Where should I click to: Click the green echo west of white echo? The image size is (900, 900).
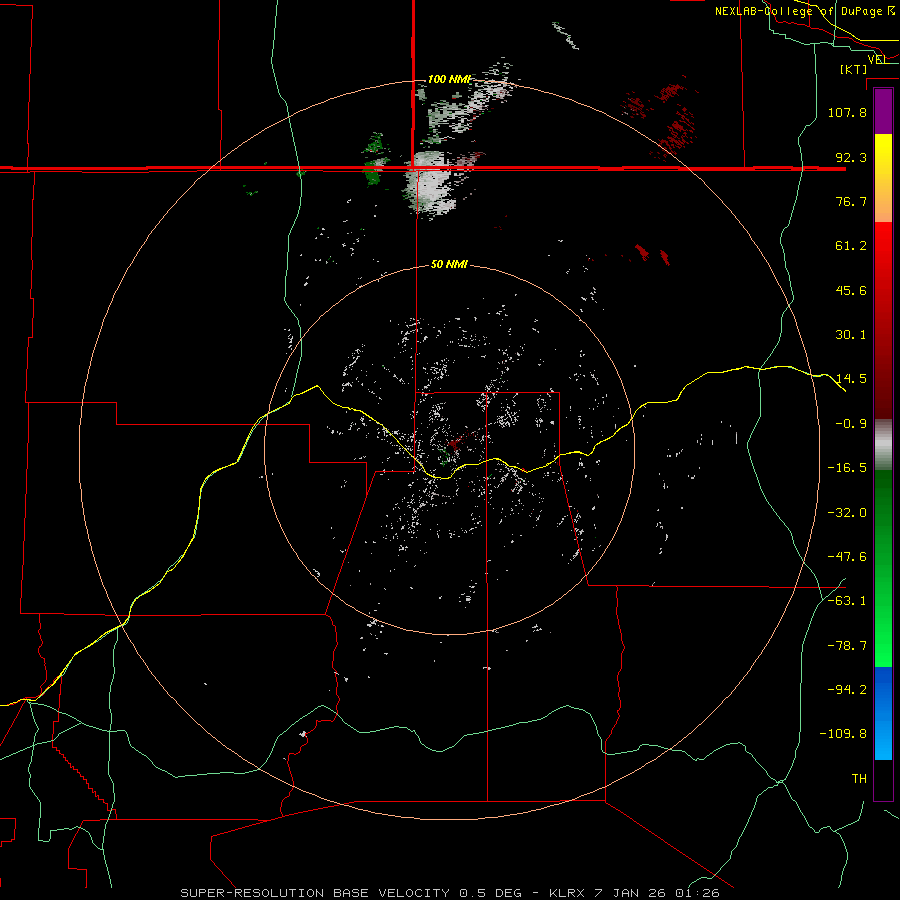375,159
